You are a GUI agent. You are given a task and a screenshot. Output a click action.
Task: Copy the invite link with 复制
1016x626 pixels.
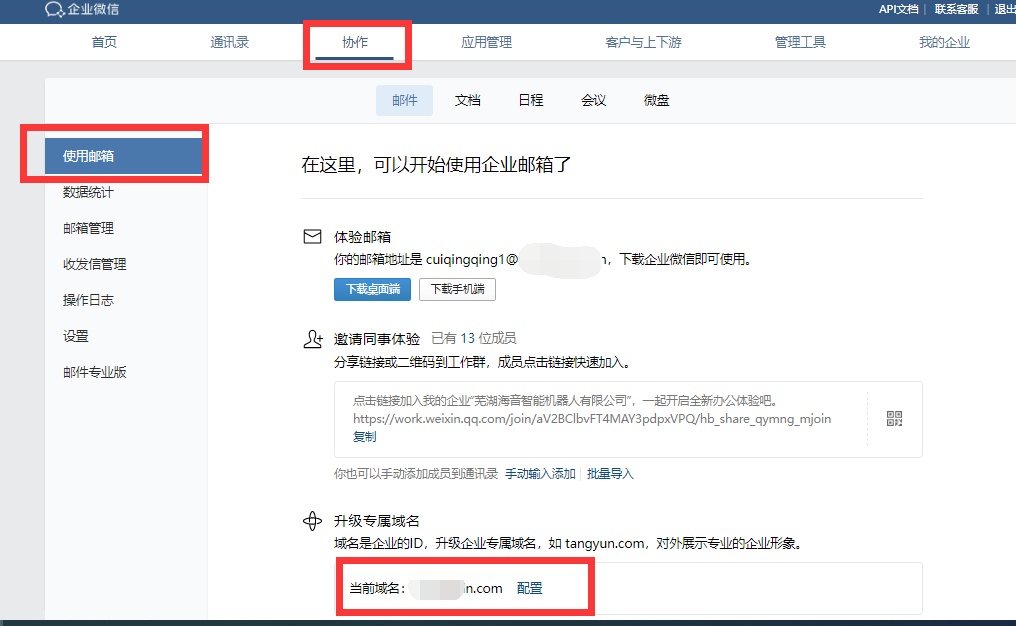tap(364, 435)
